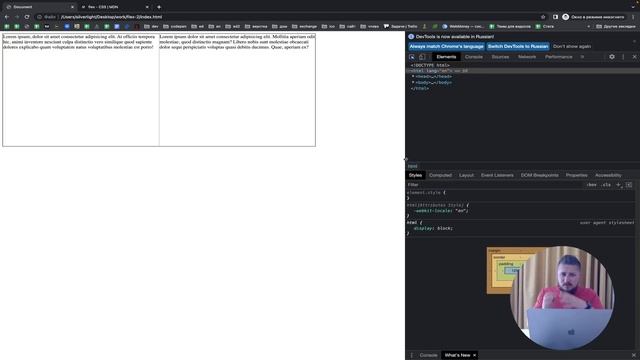Reload the current page

(27, 17)
